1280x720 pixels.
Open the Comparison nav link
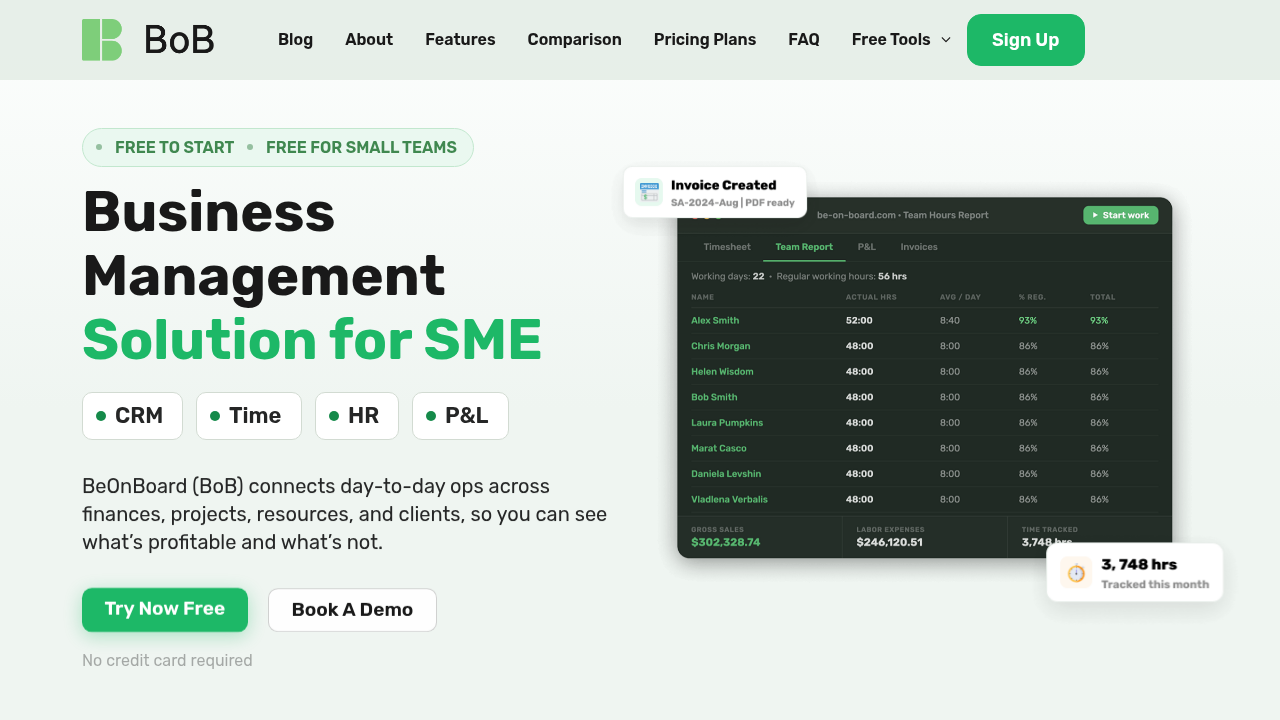tap(574, 40)
